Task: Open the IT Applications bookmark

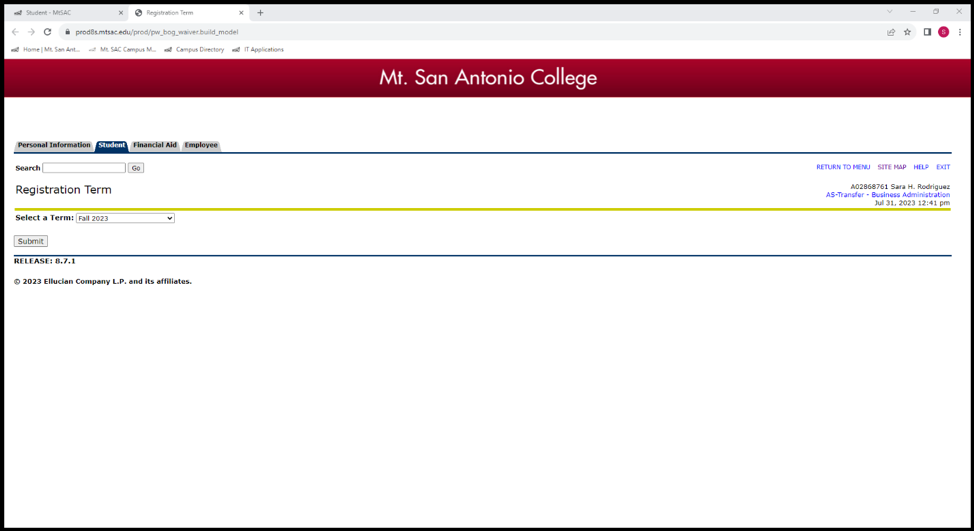Action: [x=258, y=50]
